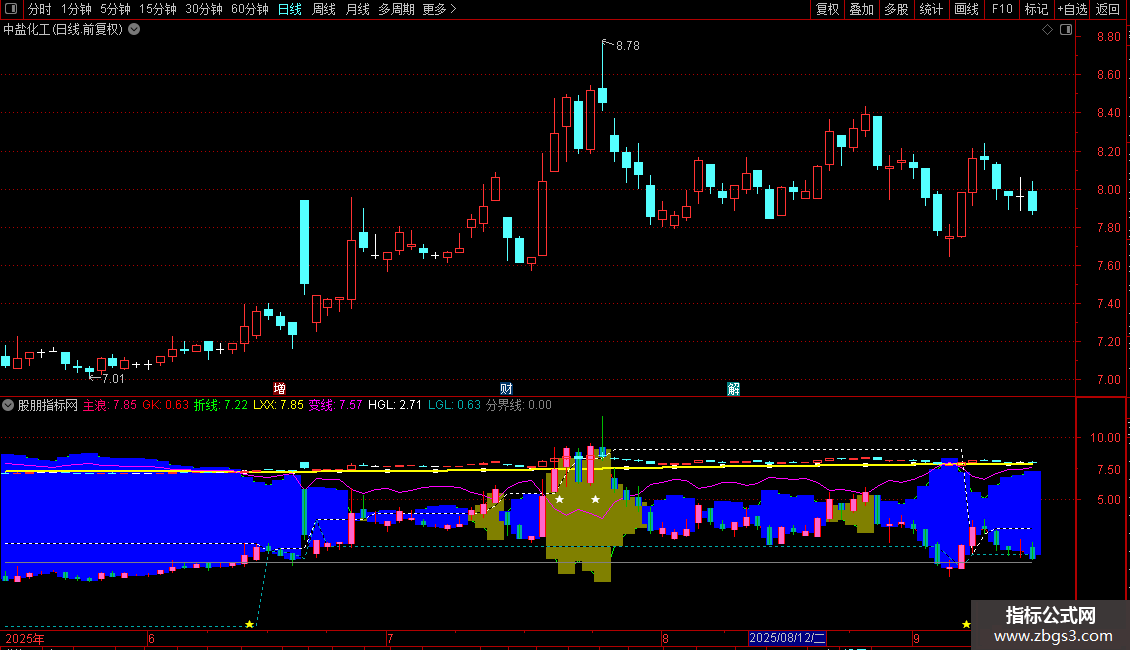The image size is (1130, 650).
Task: Click the 复权 adjustment button
Action: coord(827,9)
